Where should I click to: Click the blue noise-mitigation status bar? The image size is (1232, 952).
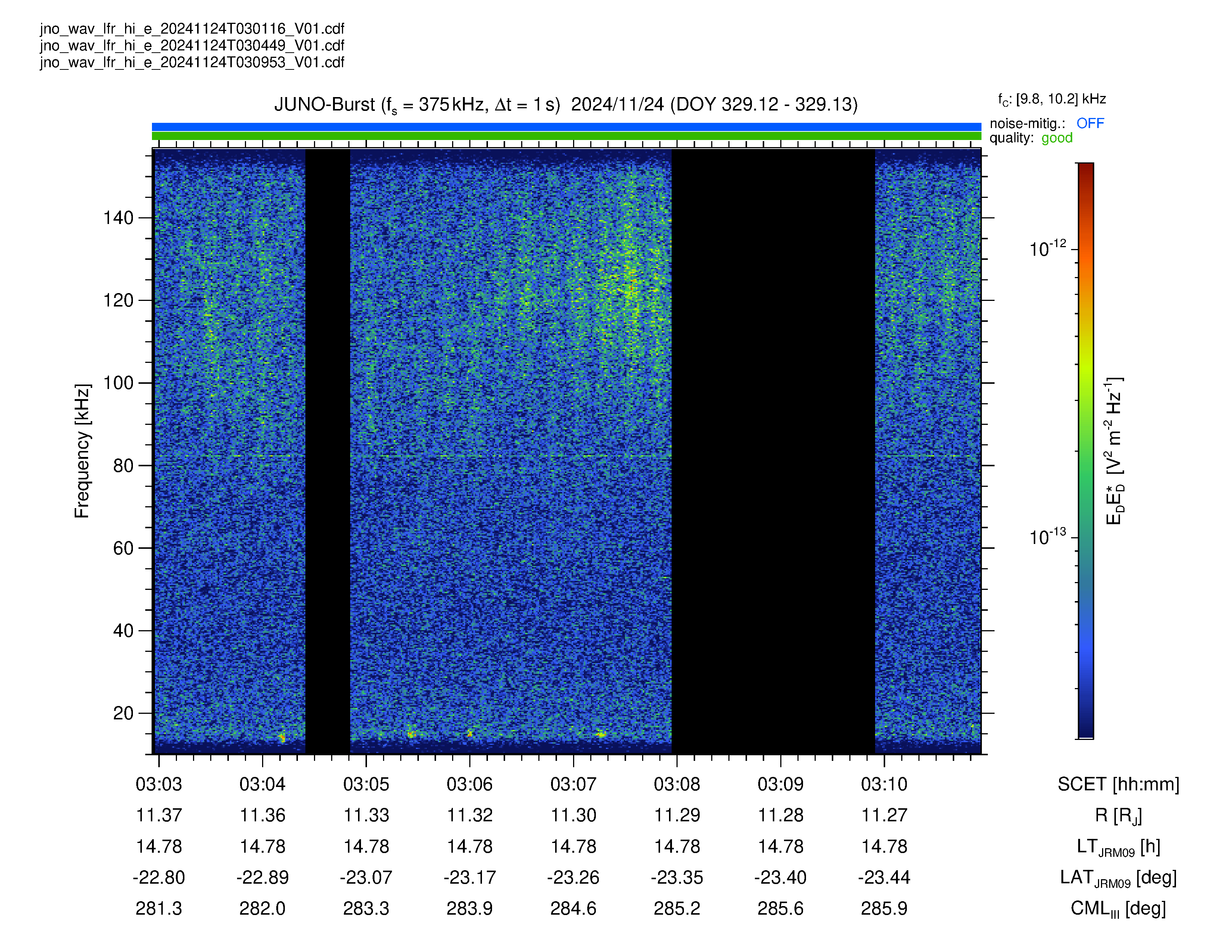(566, 127)
